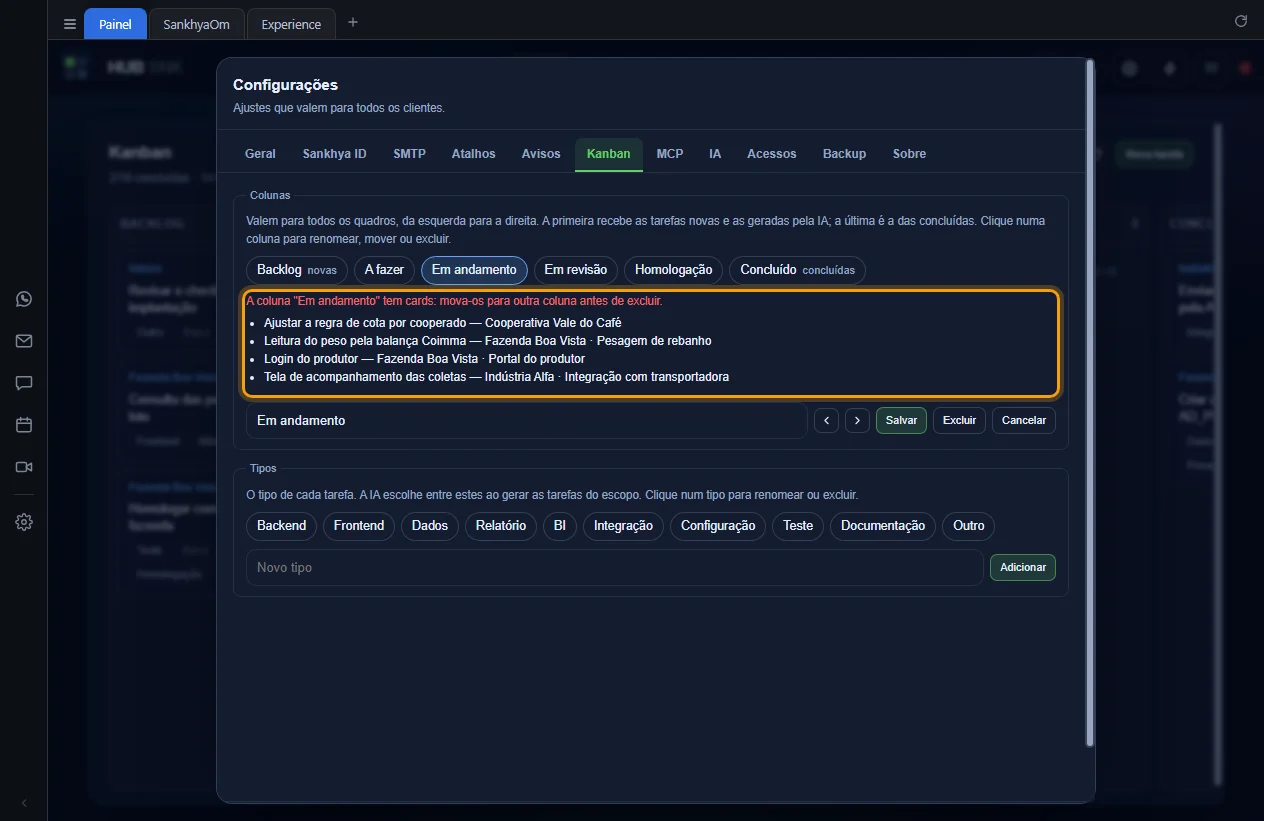
Task: Save the column name with Salvar
Action: click(901, 421)
